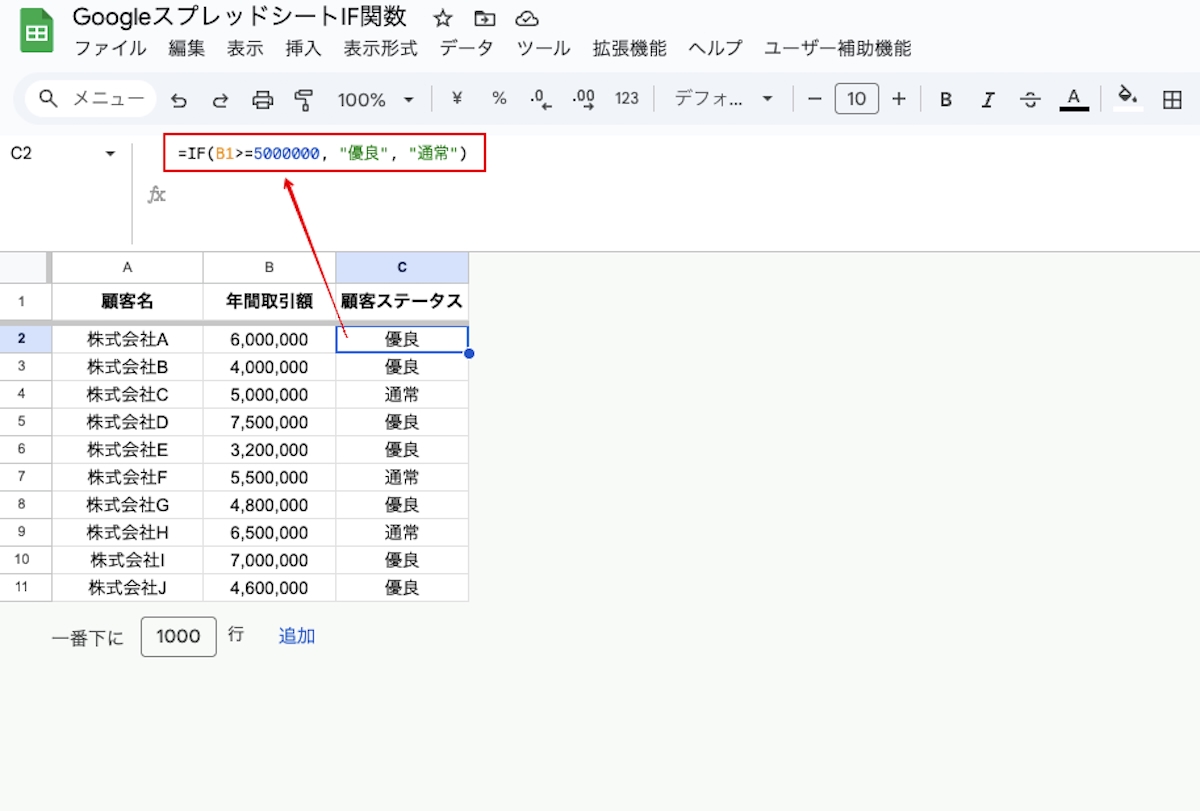Viewport: 1200px width, 811px height.
Task: Click the 顧客名 header cell
Action: (x=127, y=301)
